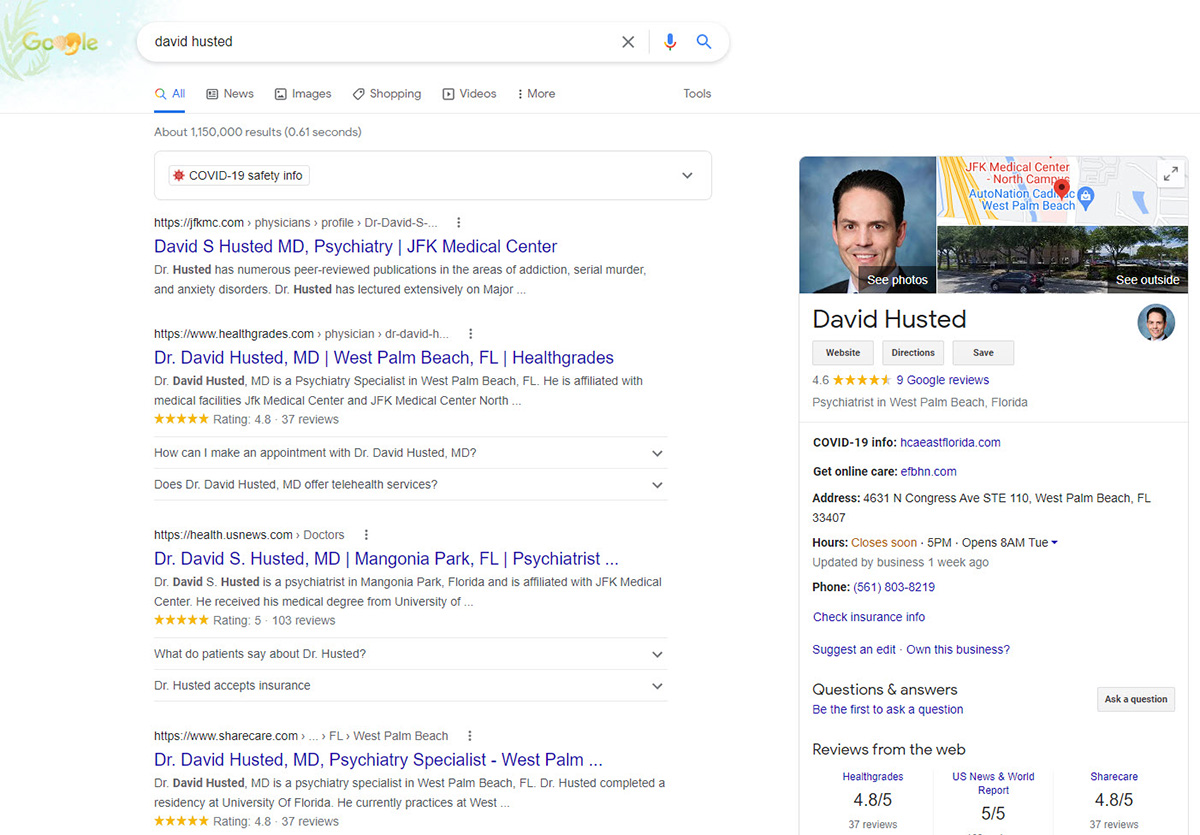Expand 'Dr. Husted accepts insurance' row

point(411,686)
